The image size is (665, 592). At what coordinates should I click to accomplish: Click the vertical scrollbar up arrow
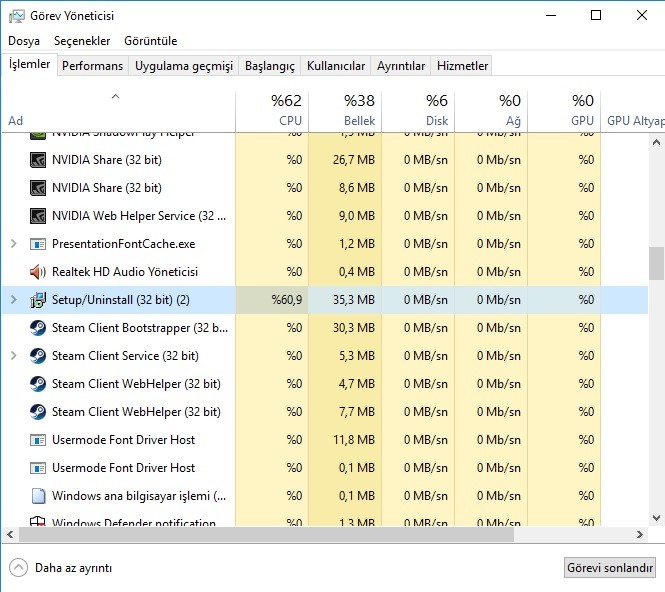pos(656,142)
